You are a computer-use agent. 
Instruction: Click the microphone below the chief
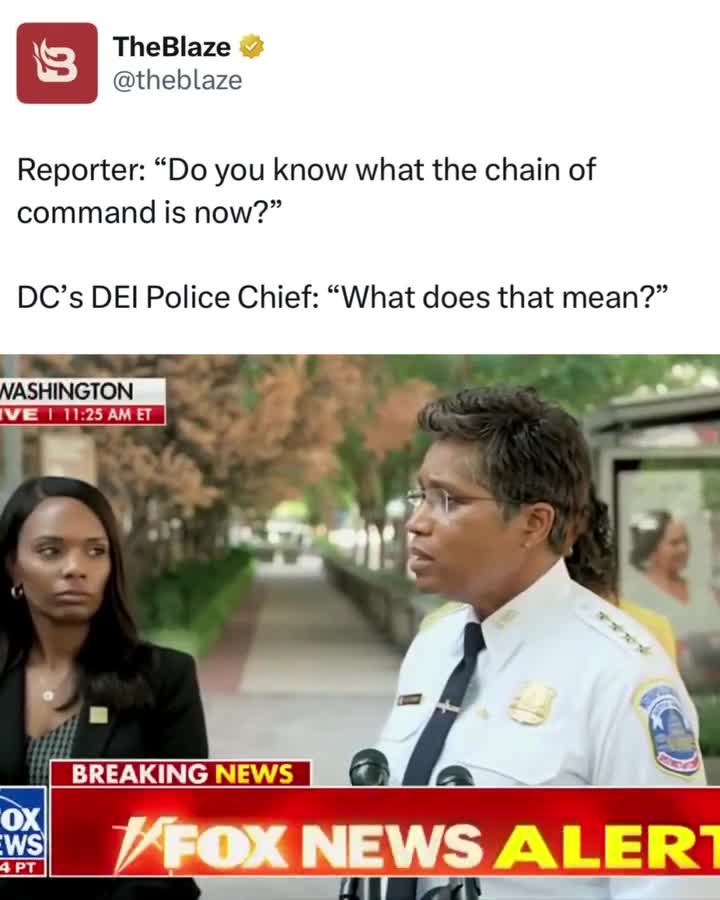coord(369,767)
